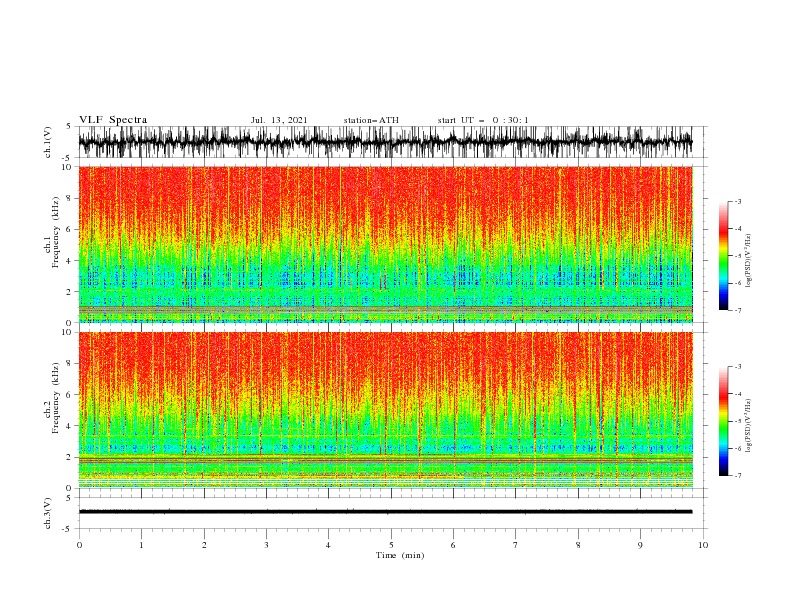Click the "-7" label on ch.1 colorbar
The width and height of the screenshot is (792, 612).
[738, 311]
